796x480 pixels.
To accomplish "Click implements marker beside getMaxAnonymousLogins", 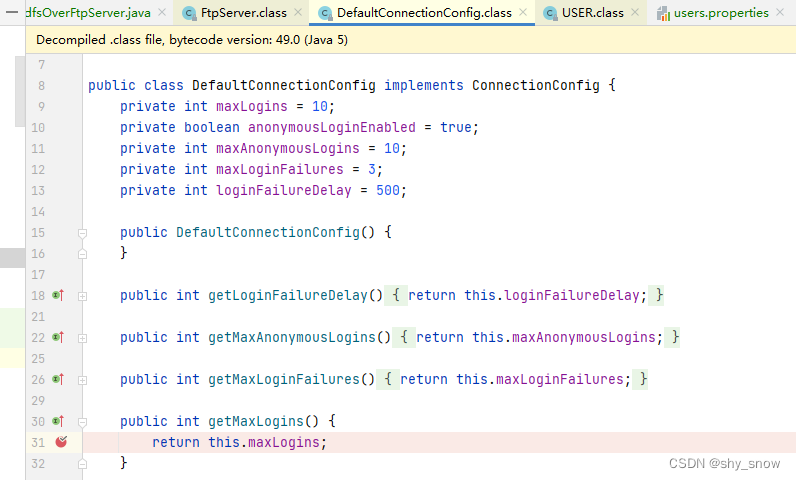I will tap(58, 338).
